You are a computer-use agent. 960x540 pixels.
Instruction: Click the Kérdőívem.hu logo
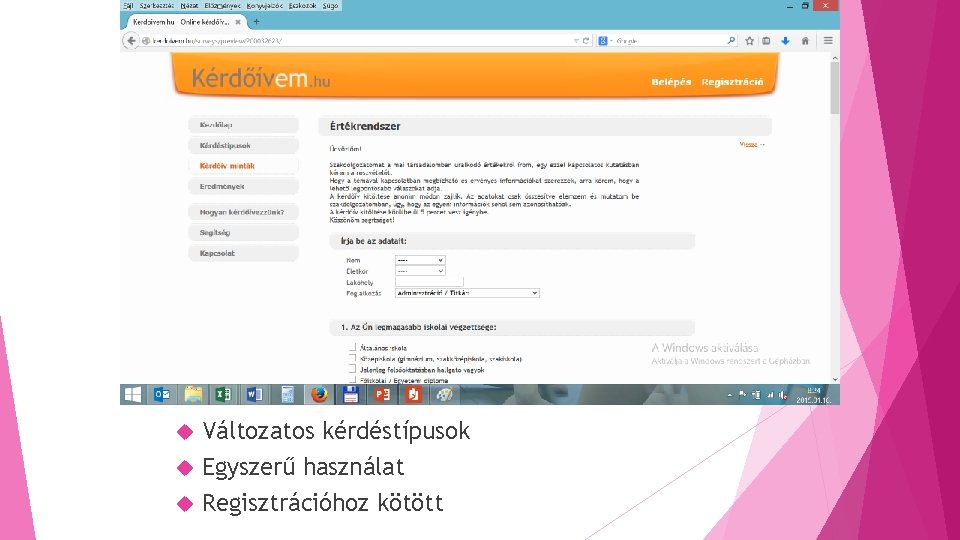261,78
